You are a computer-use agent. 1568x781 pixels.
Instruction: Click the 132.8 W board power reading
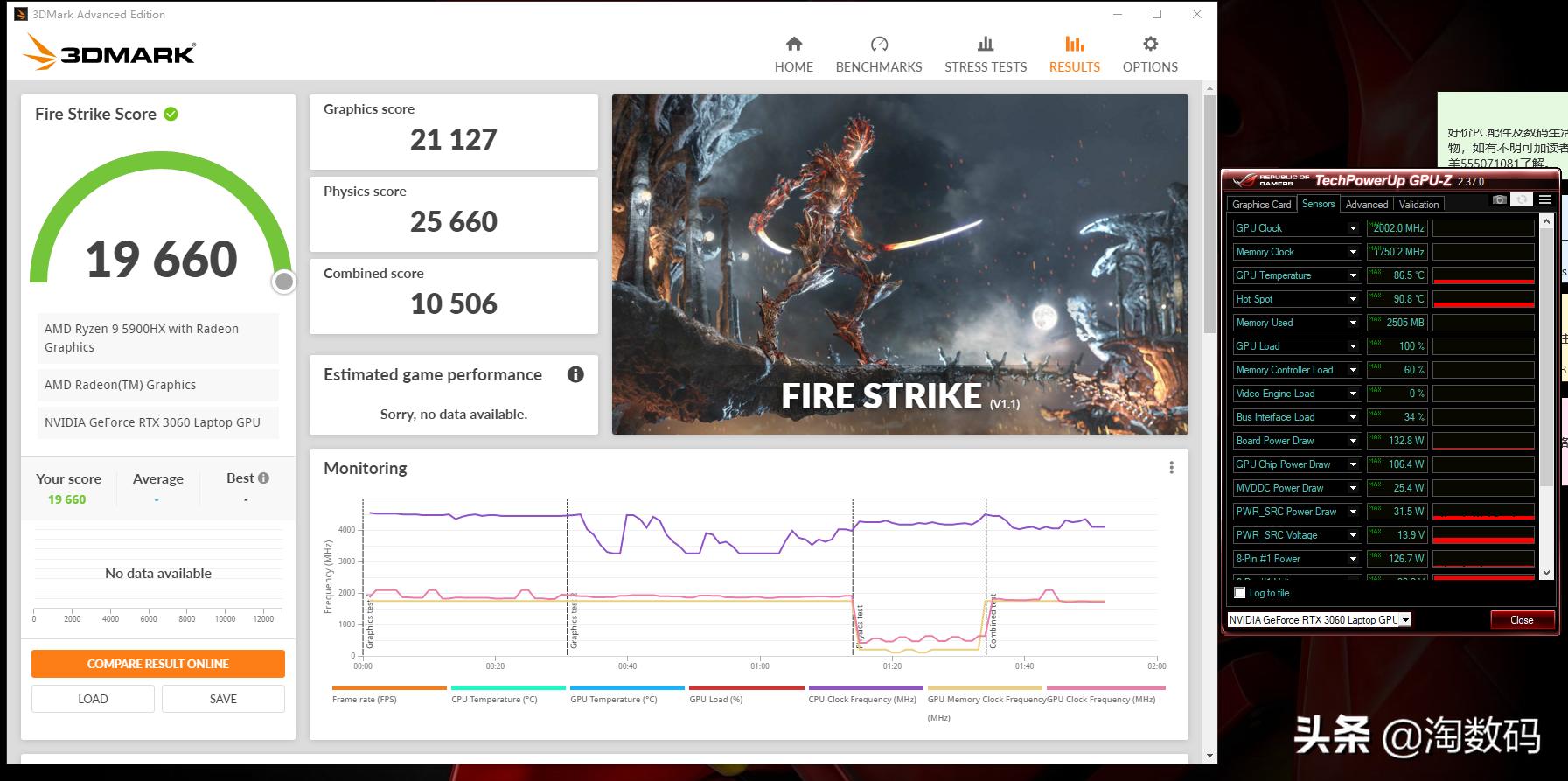click(x=1397, y=441)
